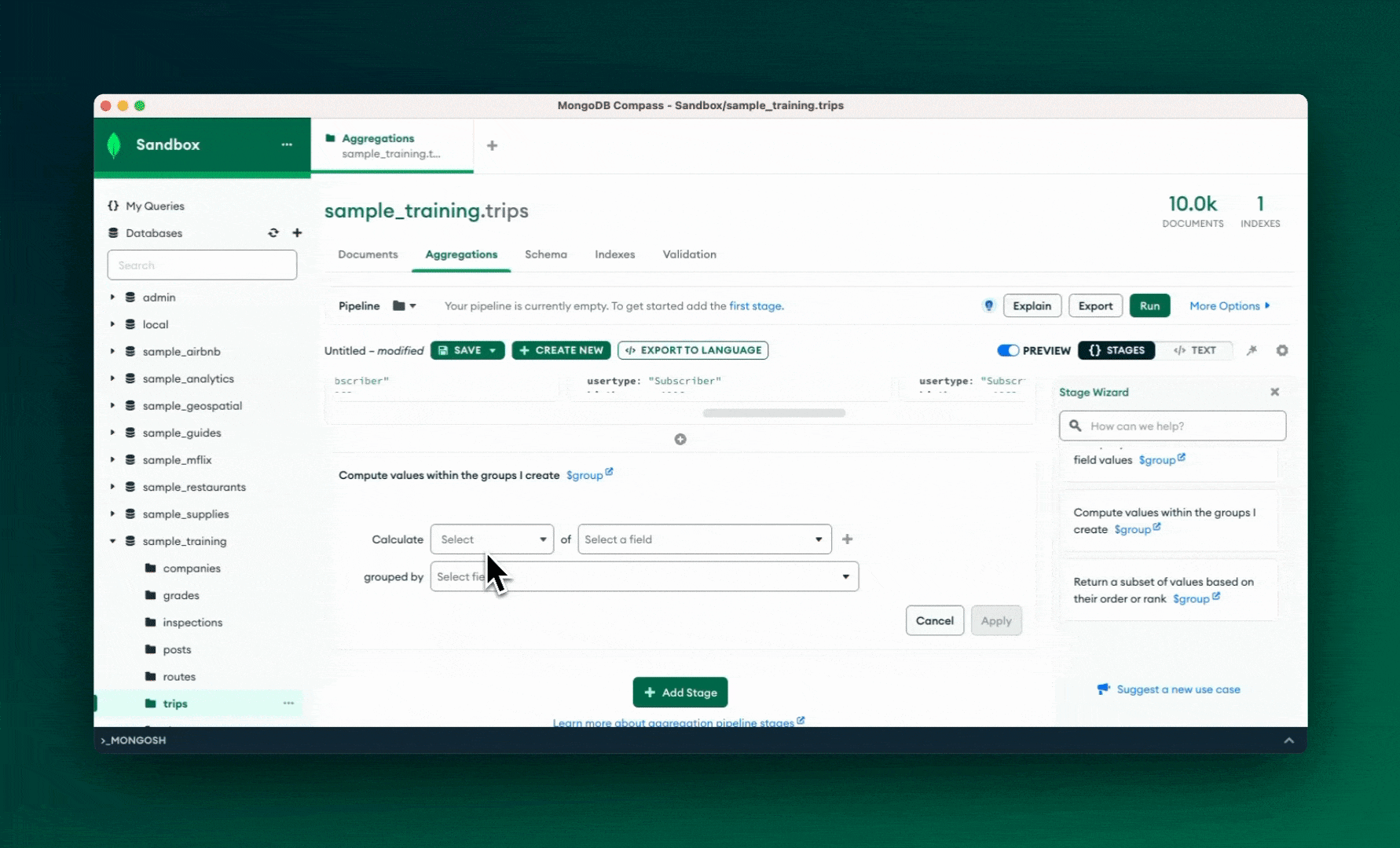
Task: Open My Queries in the sidebar
Action: [x=154, y=206]
